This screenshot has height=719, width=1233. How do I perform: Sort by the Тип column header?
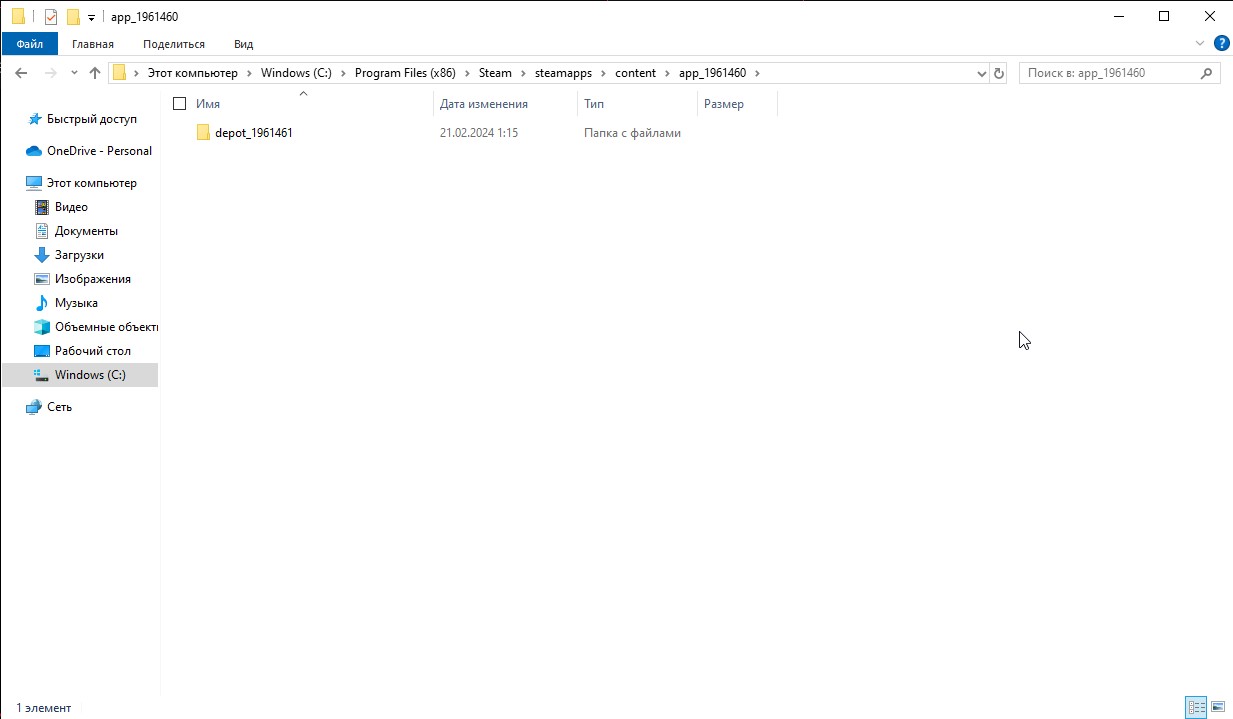click(x=594, y=104)
